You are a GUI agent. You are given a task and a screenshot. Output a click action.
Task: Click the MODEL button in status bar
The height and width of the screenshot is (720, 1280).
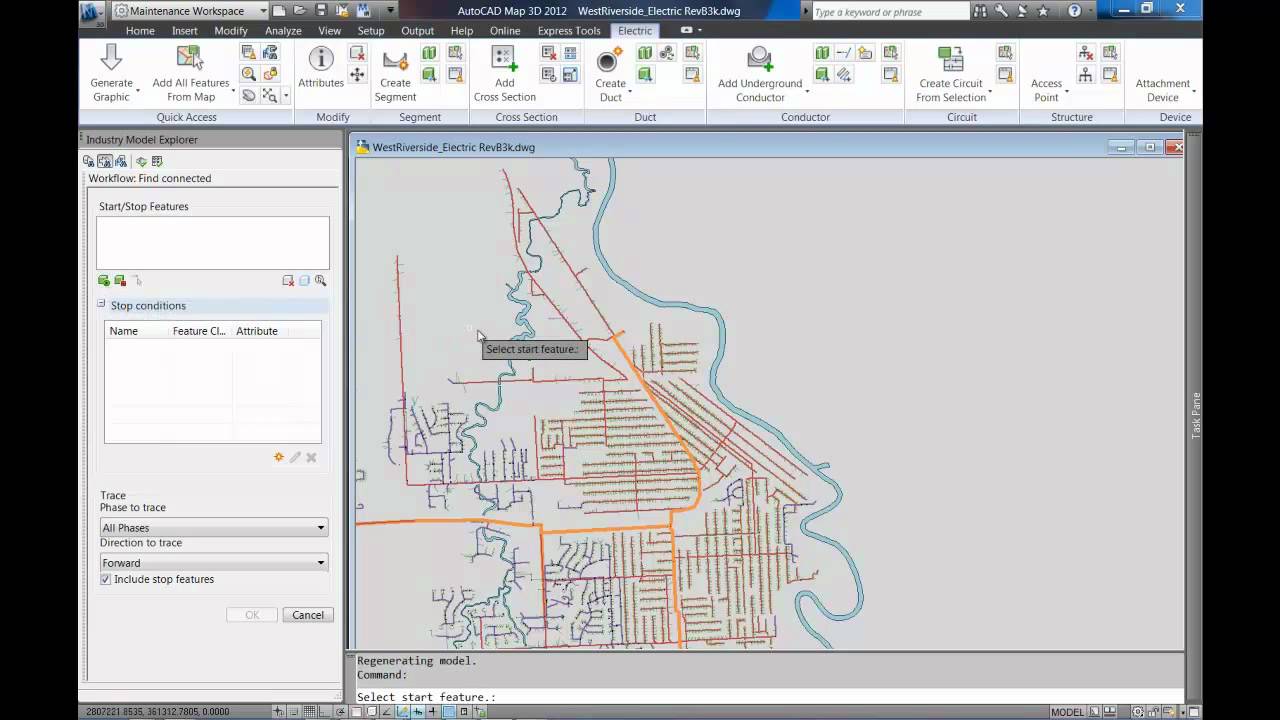1067,712
